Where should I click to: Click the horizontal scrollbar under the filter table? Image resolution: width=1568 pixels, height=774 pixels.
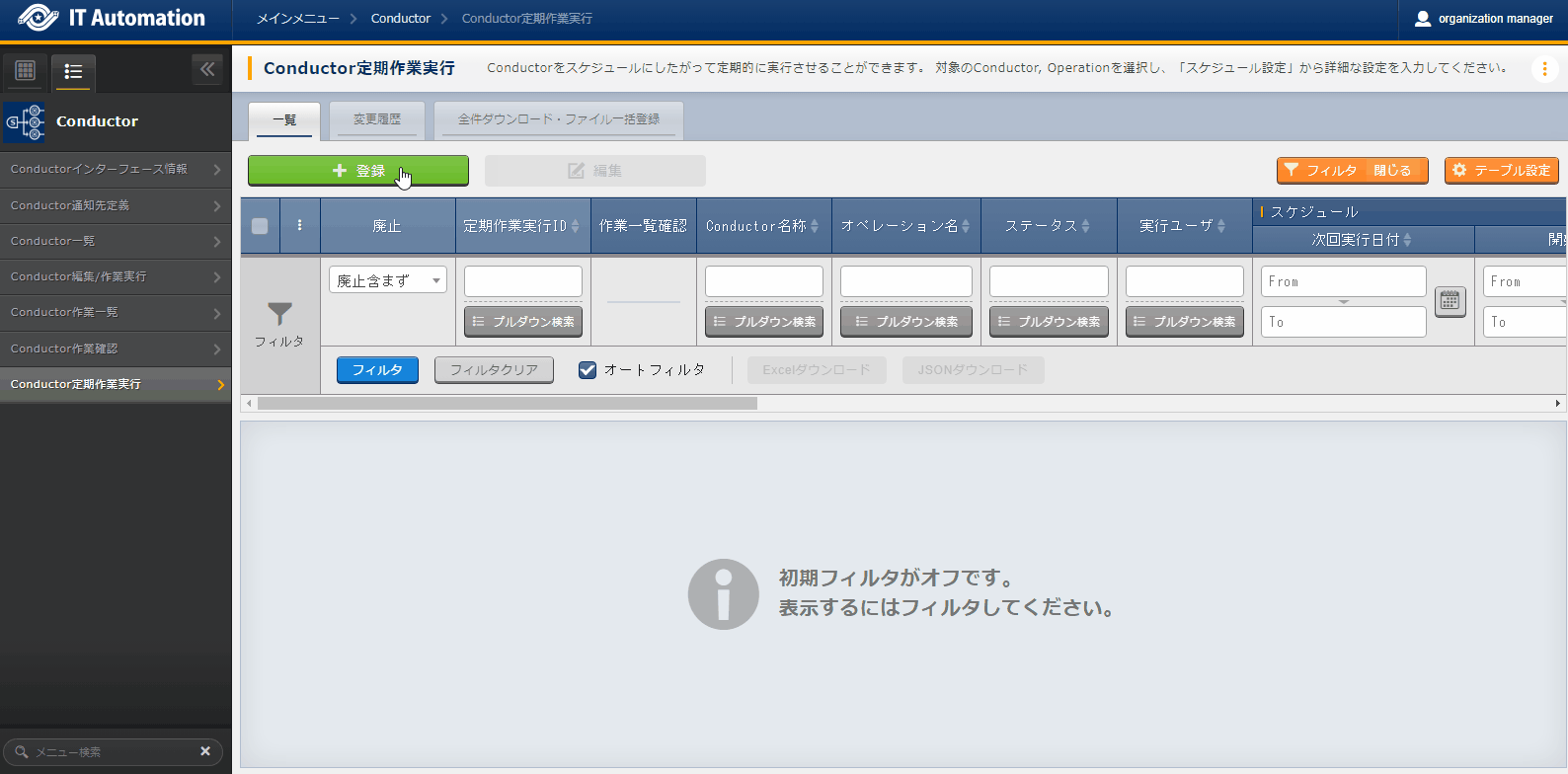click(x=508, y=403)
